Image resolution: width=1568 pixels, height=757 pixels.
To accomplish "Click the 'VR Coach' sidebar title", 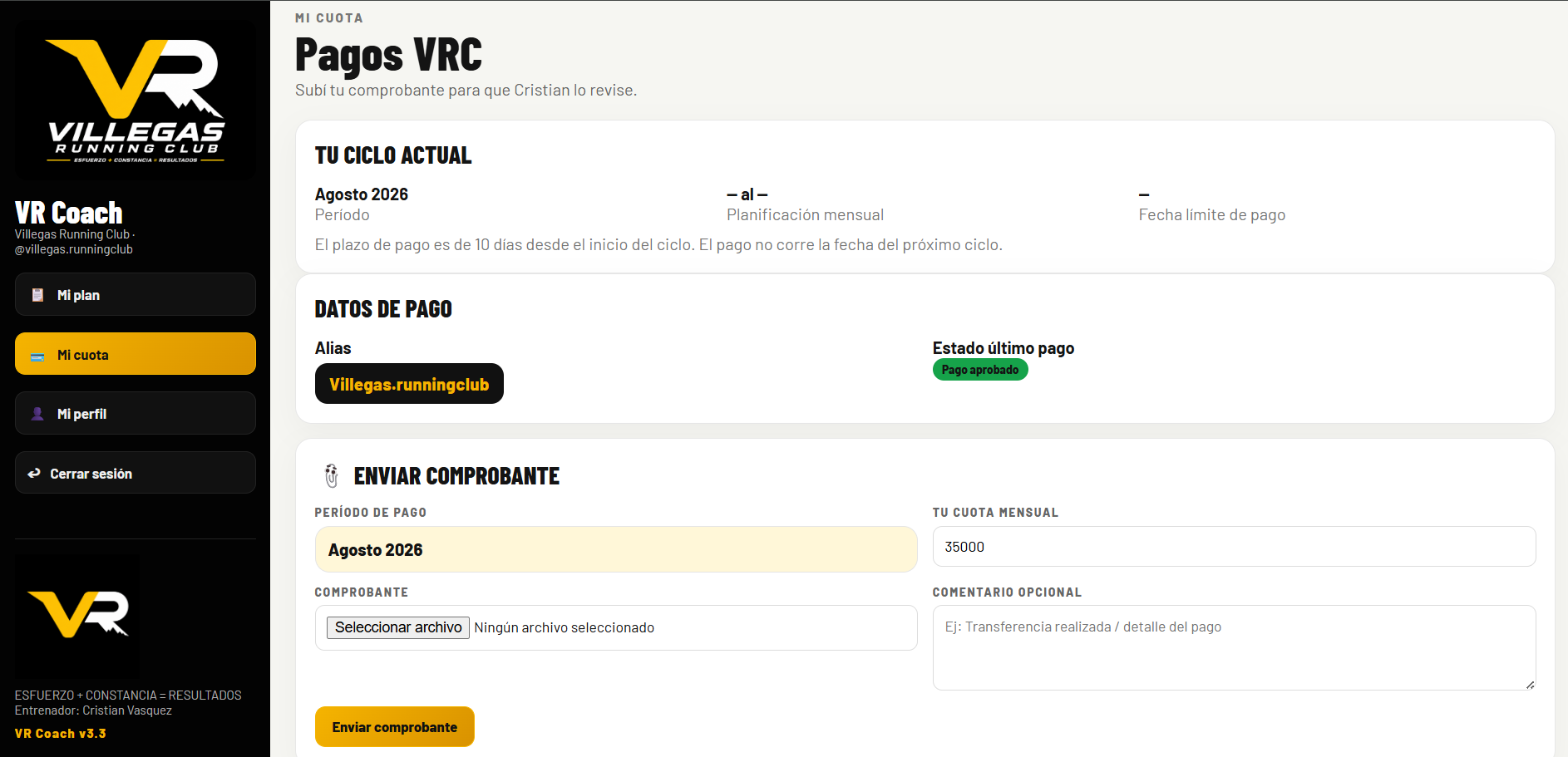I will pos(69,213).
